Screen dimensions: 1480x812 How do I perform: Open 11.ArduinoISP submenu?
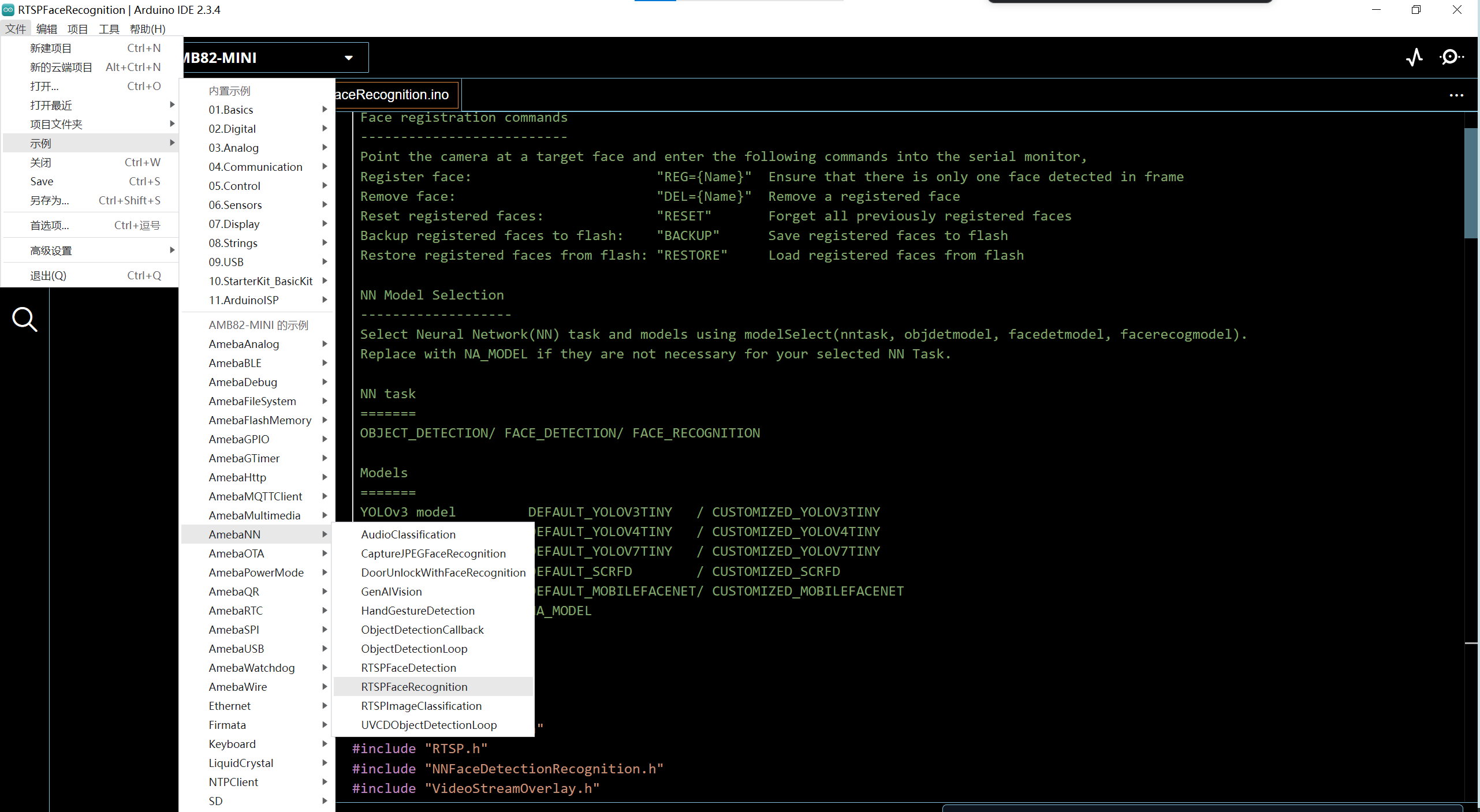pos(258,300)
